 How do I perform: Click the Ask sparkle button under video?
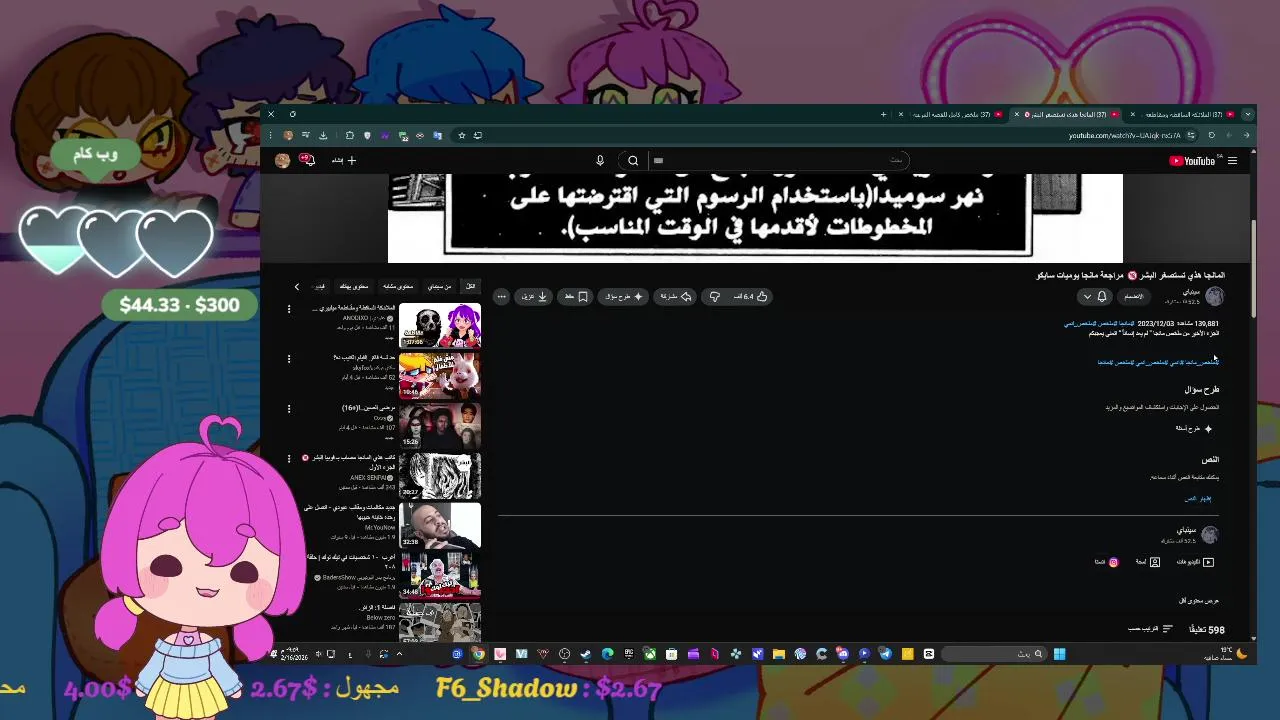coord(625,296)
